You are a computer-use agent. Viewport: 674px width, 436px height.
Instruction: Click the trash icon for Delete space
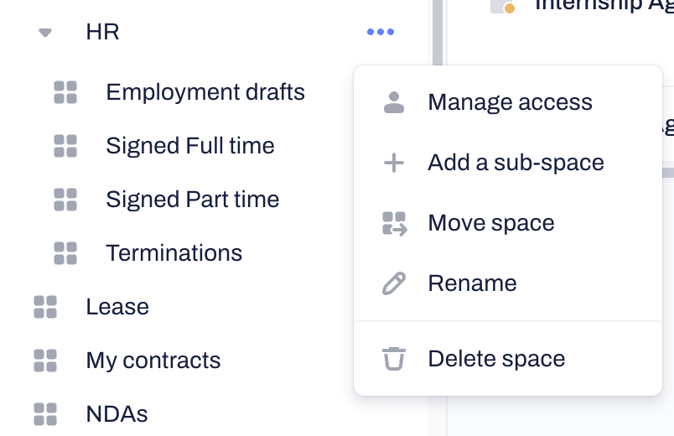[x=394, y=359]
